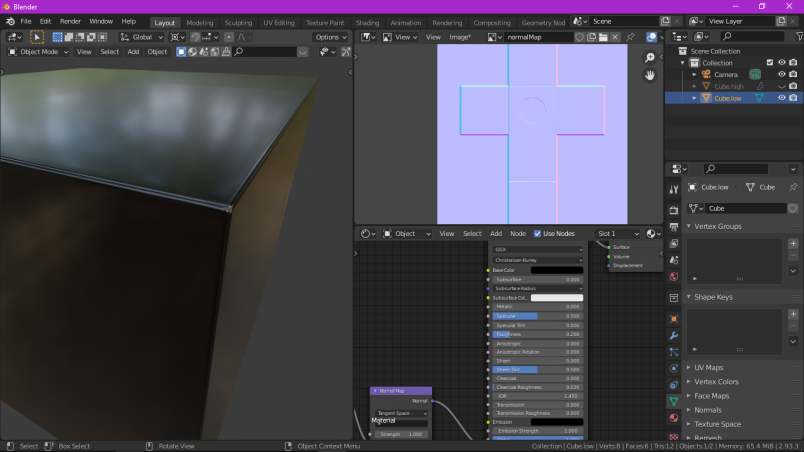This screenshot has height=452, width=804.
Task: Open Christensen-Burley subsurface dropdown
Action: [x=538, y=260]
